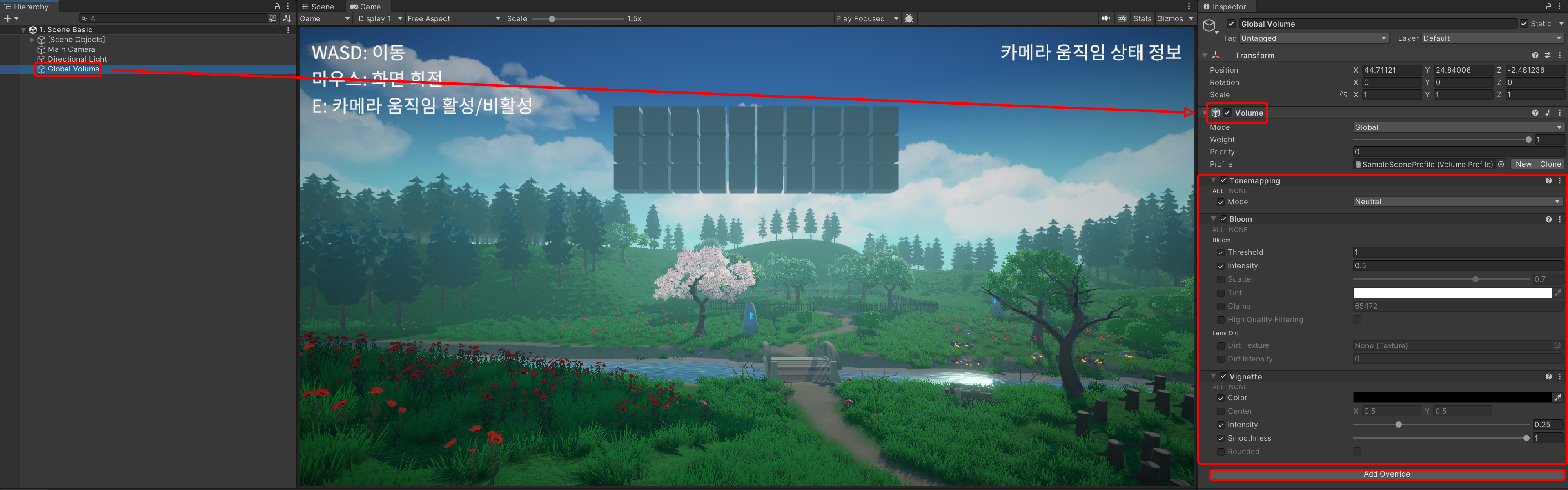This screenshot has width=1568, height=490.
Task: Expand the [Scene Objects] tree item
Action: pos(32,40)
